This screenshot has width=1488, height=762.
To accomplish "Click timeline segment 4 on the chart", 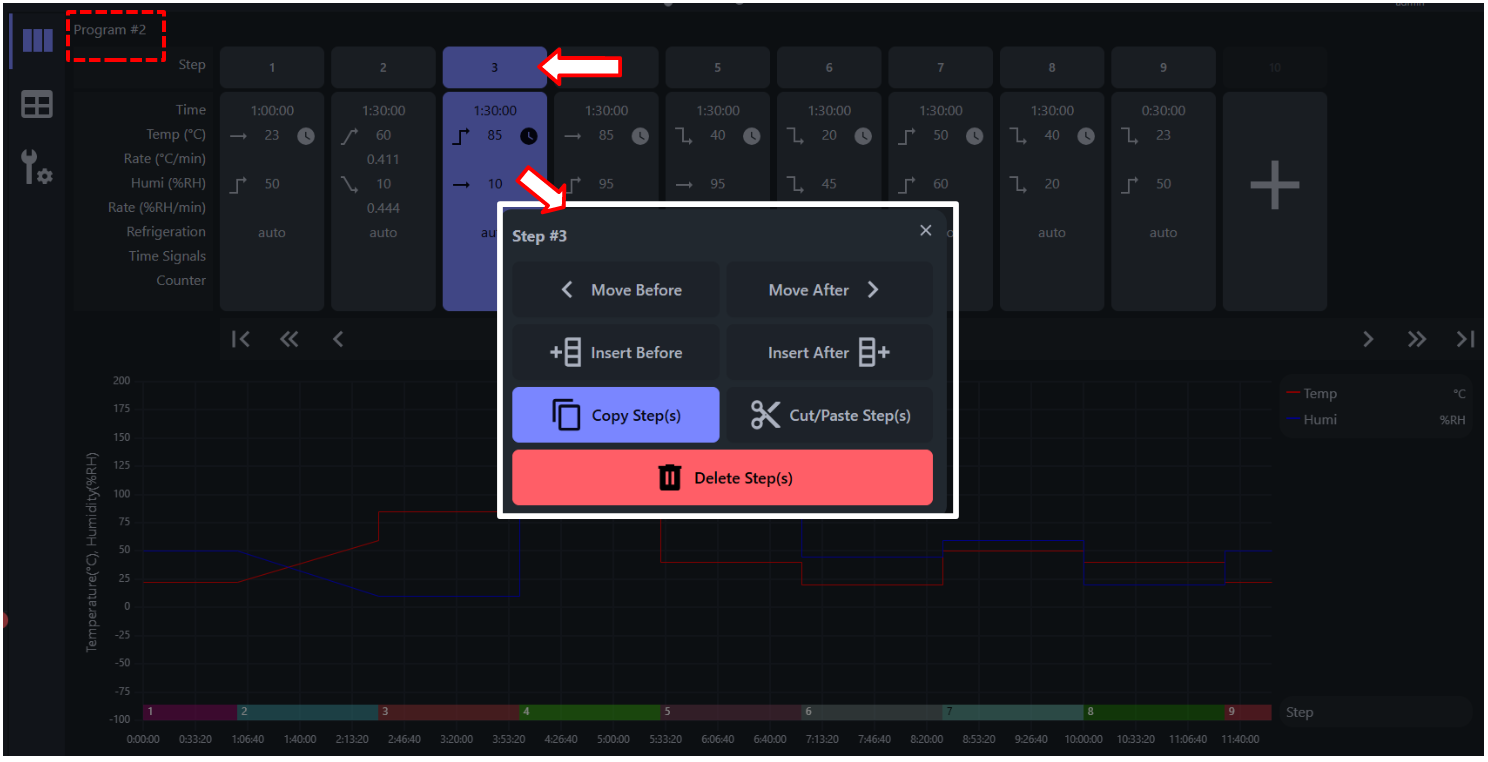I will point(590,712).
